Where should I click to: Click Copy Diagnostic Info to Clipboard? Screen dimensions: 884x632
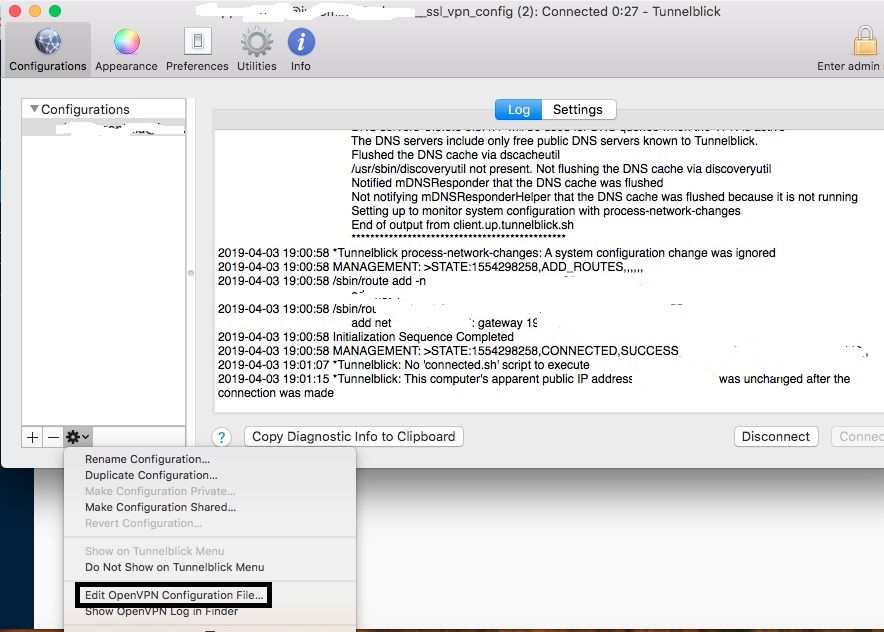353,436
